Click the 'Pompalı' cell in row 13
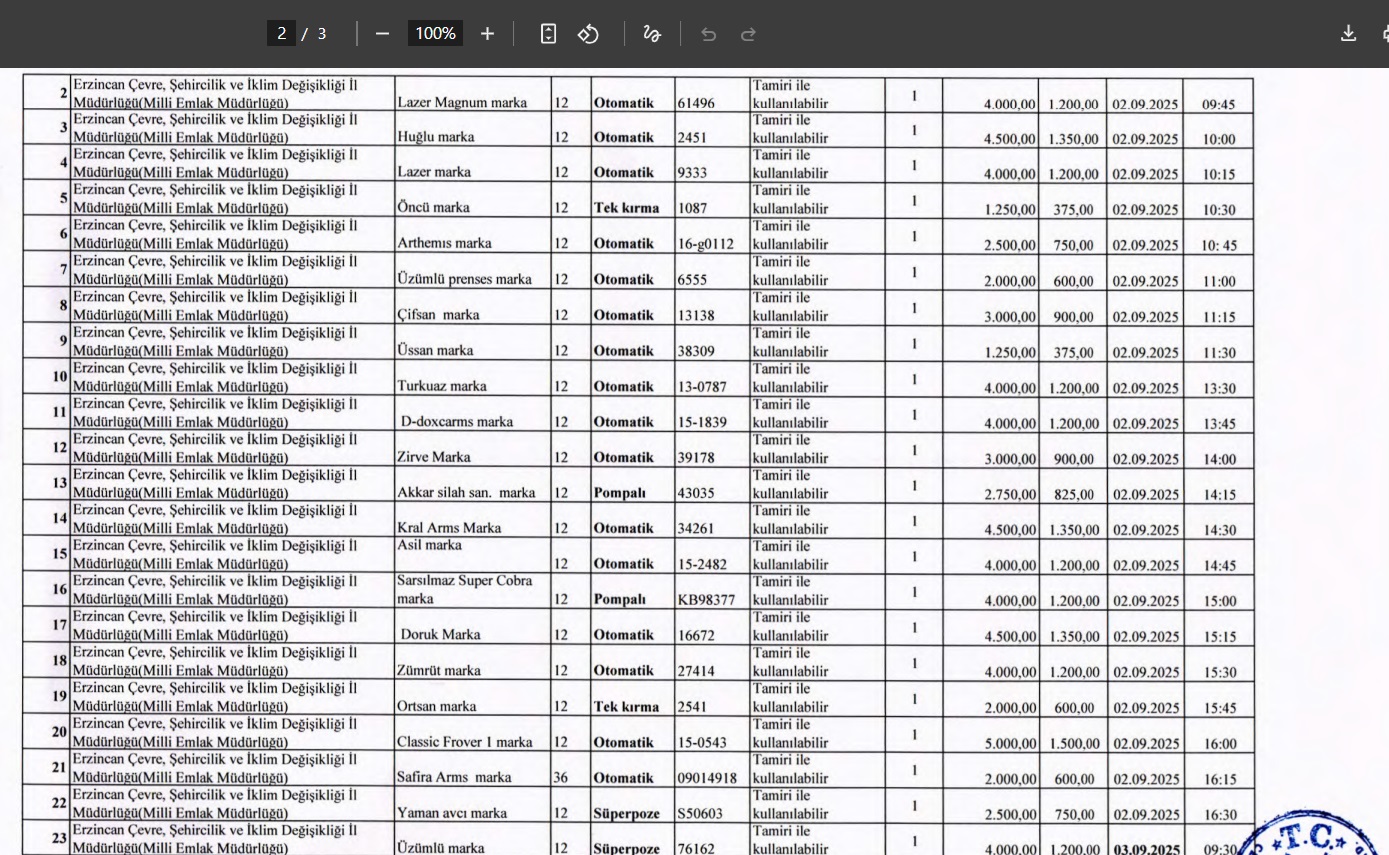The width and height of the screenshot is (1389, 855). click(x=619, y=493)
